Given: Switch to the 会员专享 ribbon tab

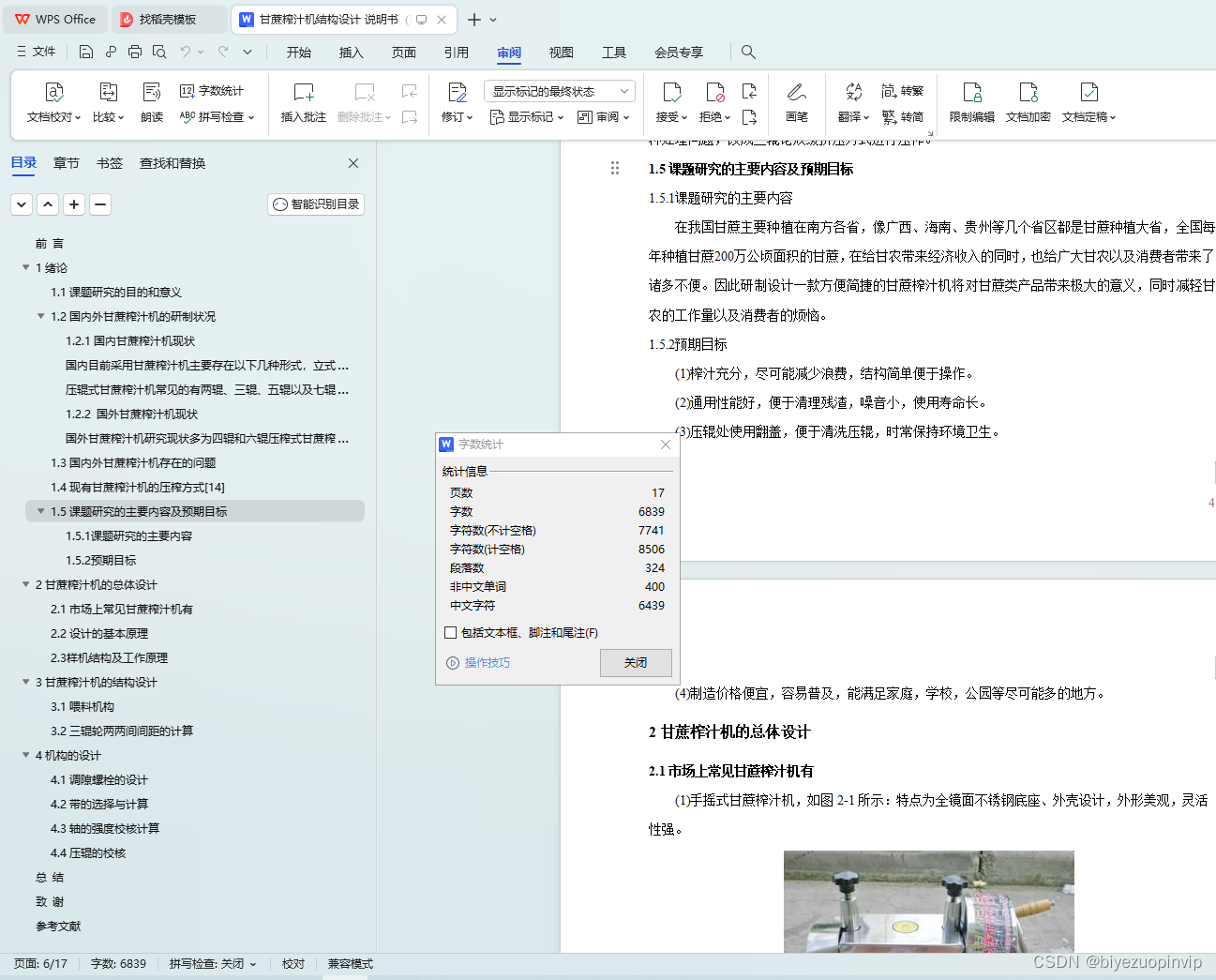Looking at the screenshot, I should coord(679,53).
